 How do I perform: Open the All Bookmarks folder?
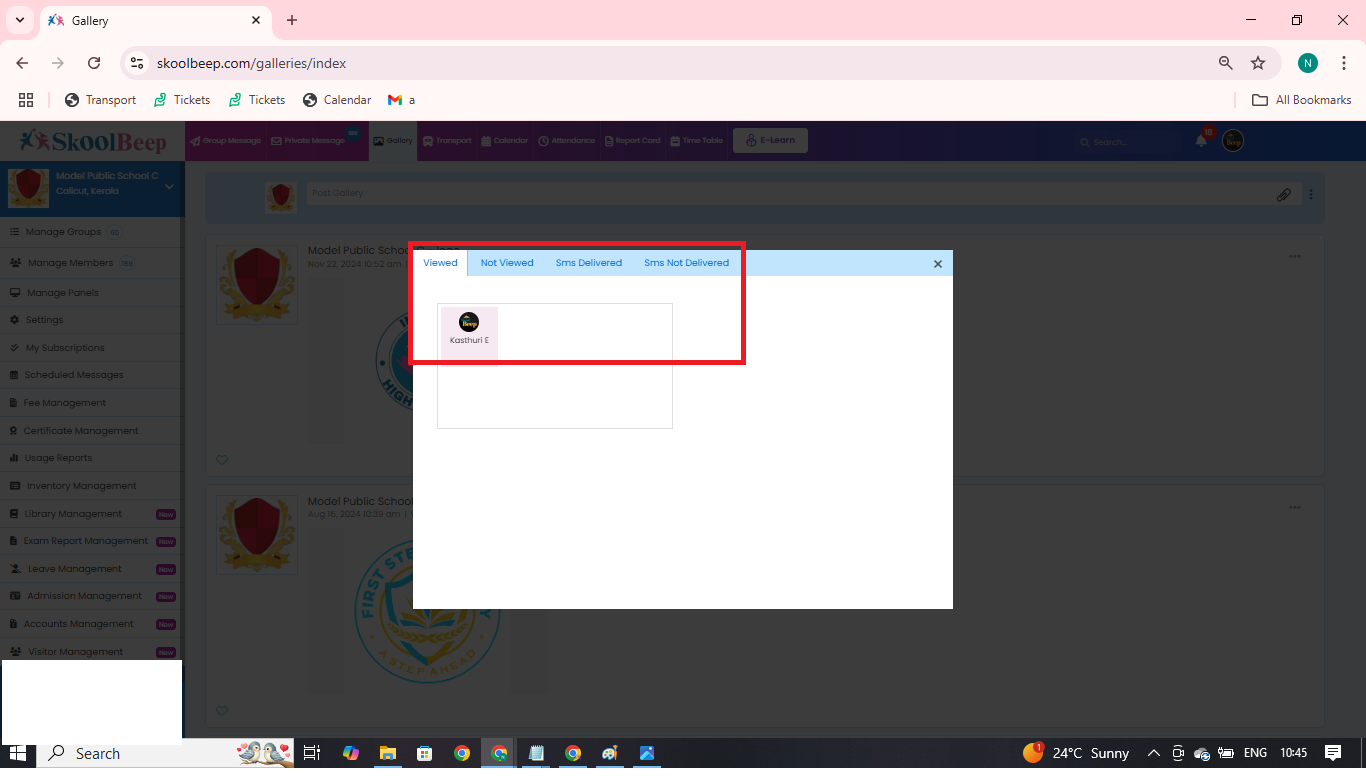[1302, 100]
